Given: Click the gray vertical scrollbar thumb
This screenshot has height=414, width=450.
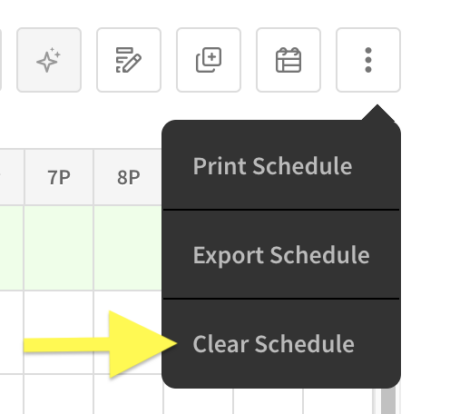Looking at the screenshot, I should pos(388,401).
